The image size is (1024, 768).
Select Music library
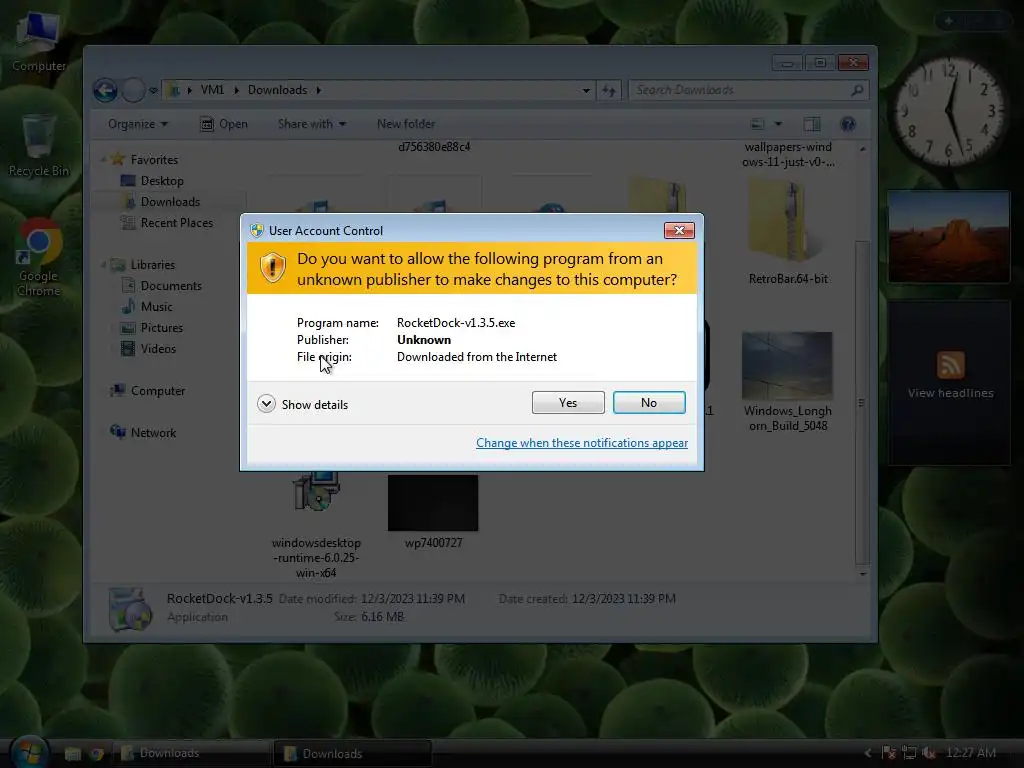[157, 306]
